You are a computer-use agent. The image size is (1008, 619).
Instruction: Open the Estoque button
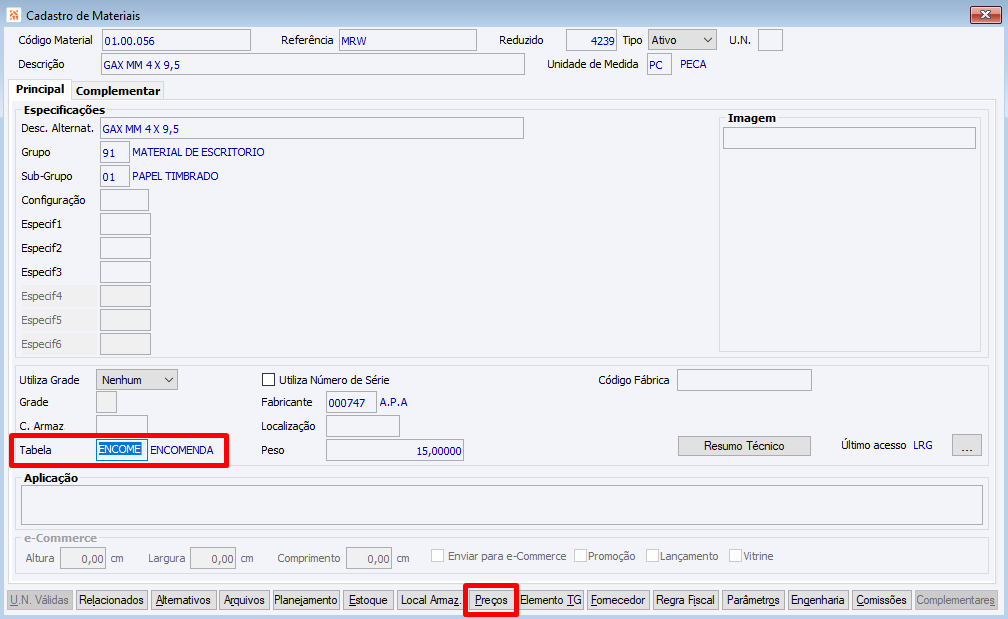point(368,600)
